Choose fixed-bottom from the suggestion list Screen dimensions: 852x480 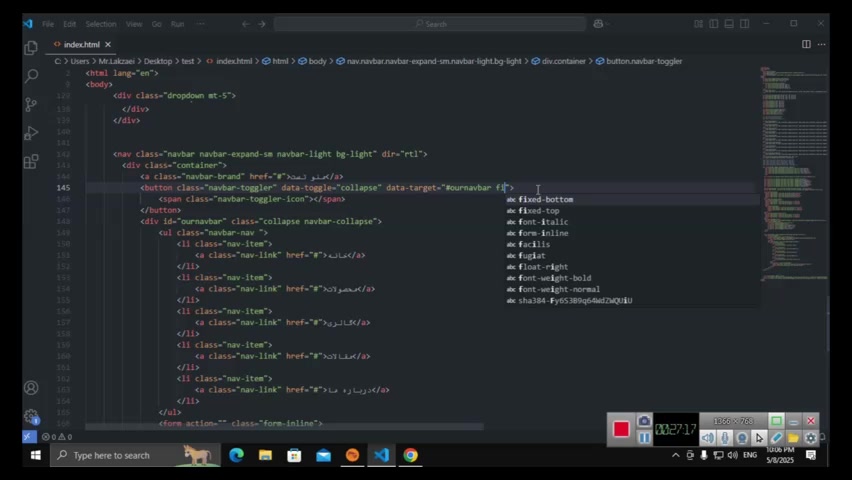[x=632, y=200]
